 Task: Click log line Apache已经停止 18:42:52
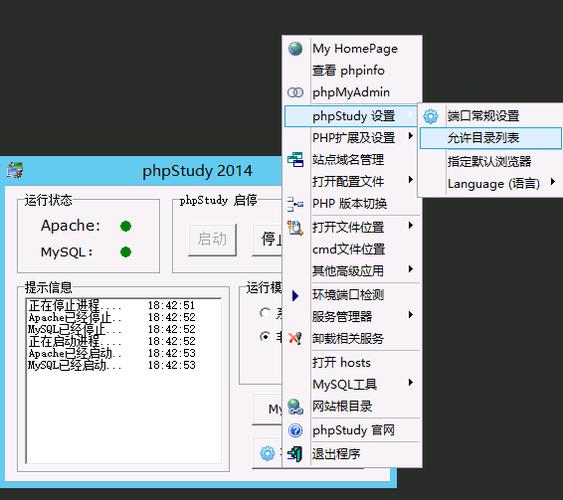tap(112, 317)
